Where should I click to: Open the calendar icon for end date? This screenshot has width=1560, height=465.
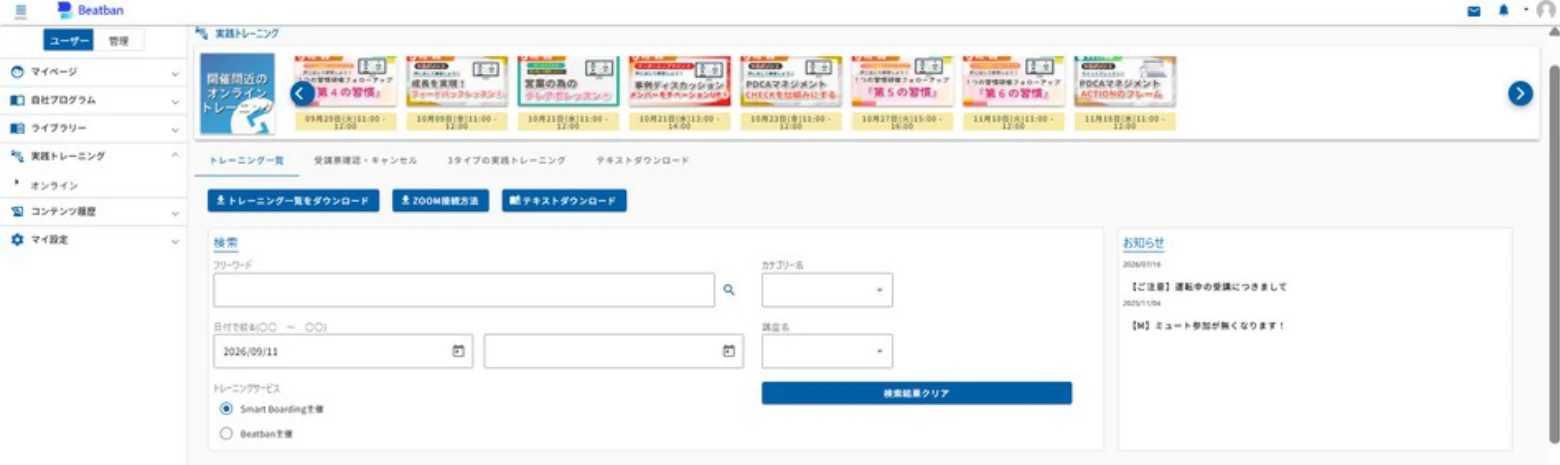[729, 351]
